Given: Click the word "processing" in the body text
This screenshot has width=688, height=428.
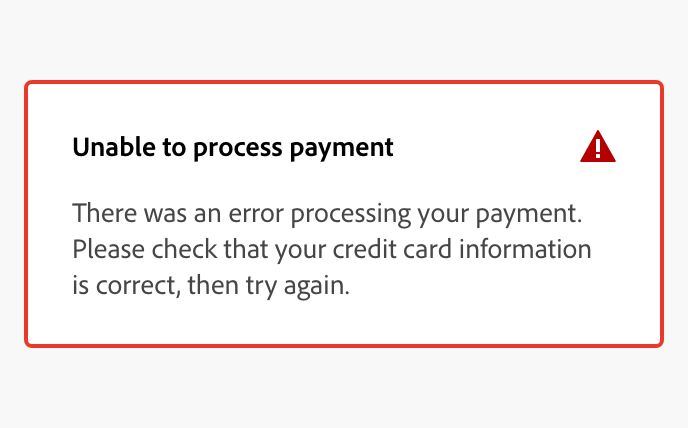Looking at the screenshot, I should (349, 213).
